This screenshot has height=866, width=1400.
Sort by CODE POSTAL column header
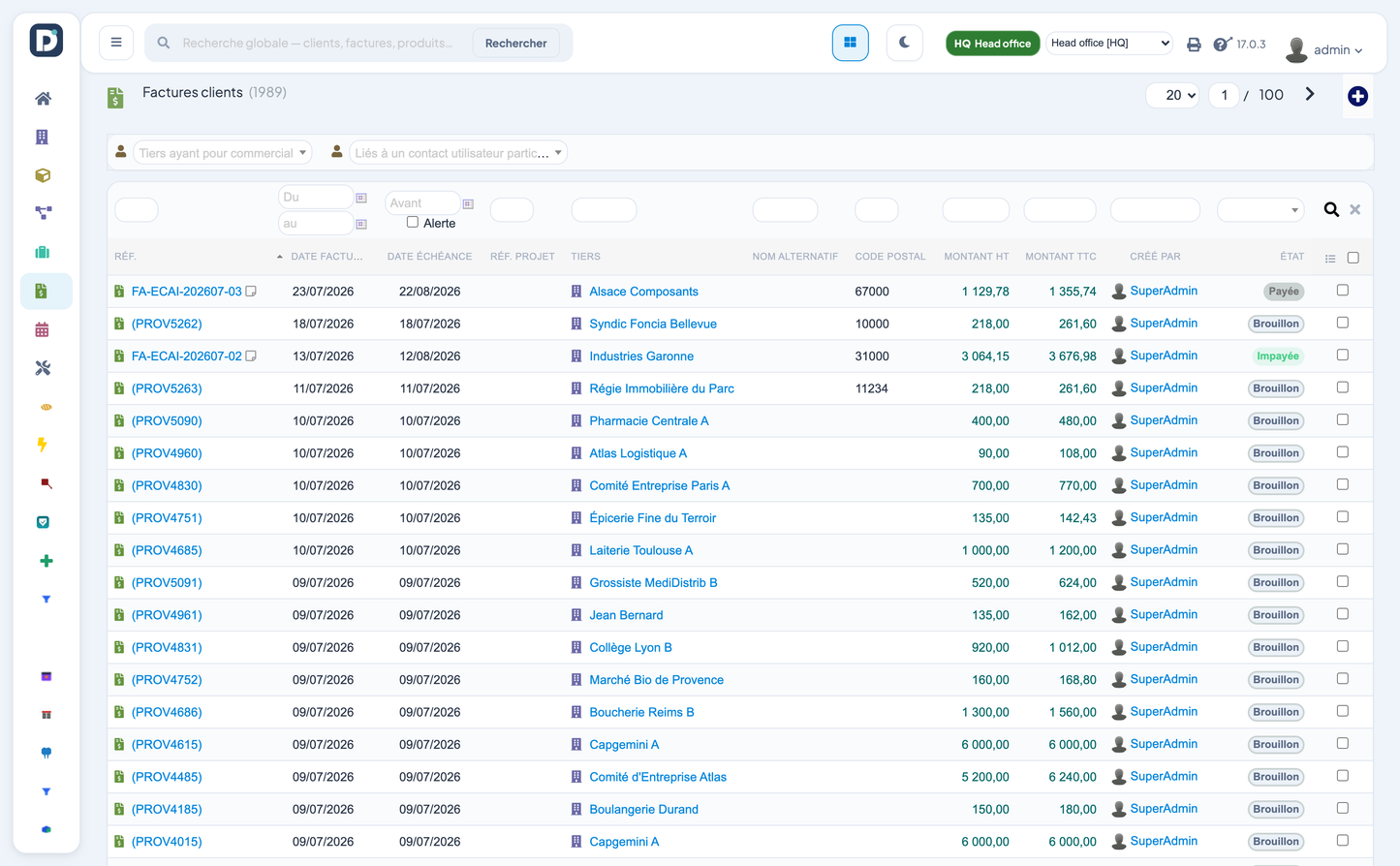coord(890,257)
